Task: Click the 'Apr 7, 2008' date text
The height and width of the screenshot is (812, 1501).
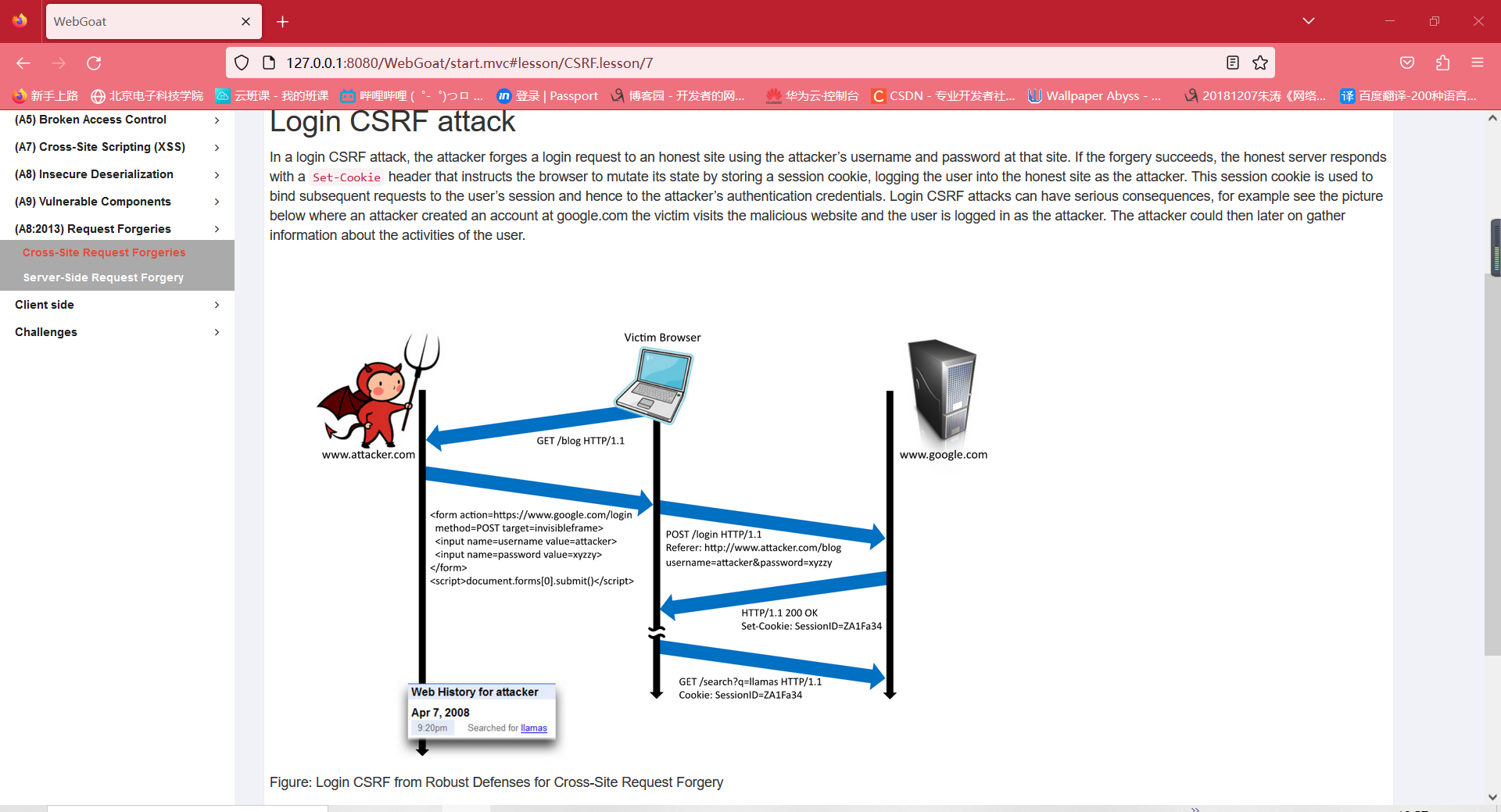Action: tap(440, 713)
